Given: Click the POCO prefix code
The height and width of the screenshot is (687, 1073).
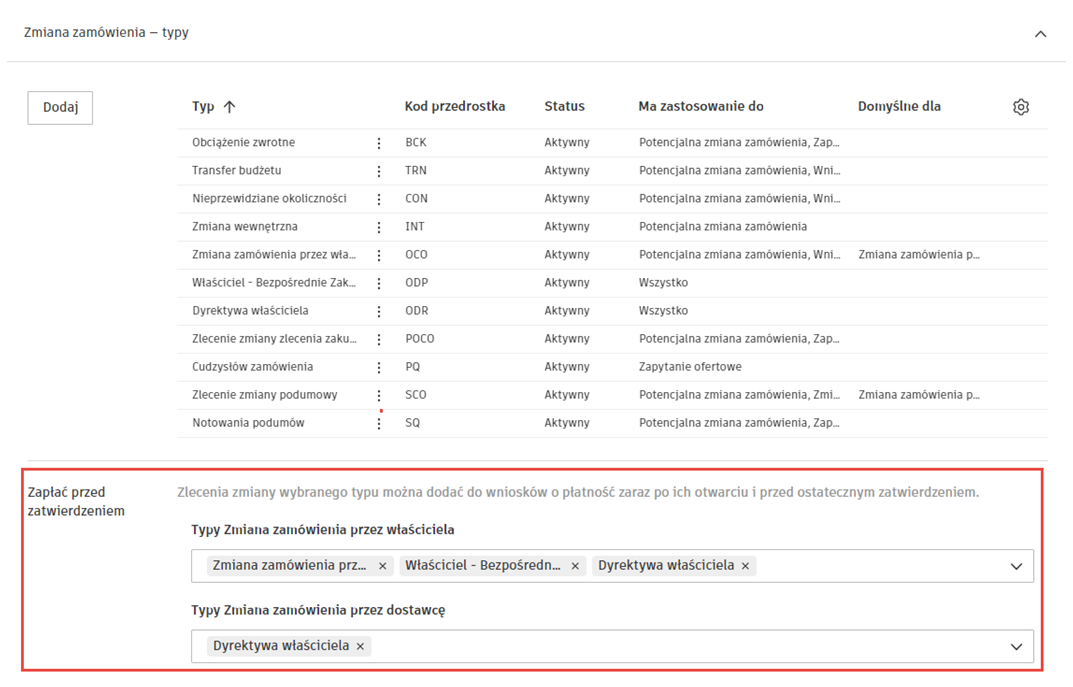Looking at the screenshot, I should pyautogui.click(x=420, y=339).
